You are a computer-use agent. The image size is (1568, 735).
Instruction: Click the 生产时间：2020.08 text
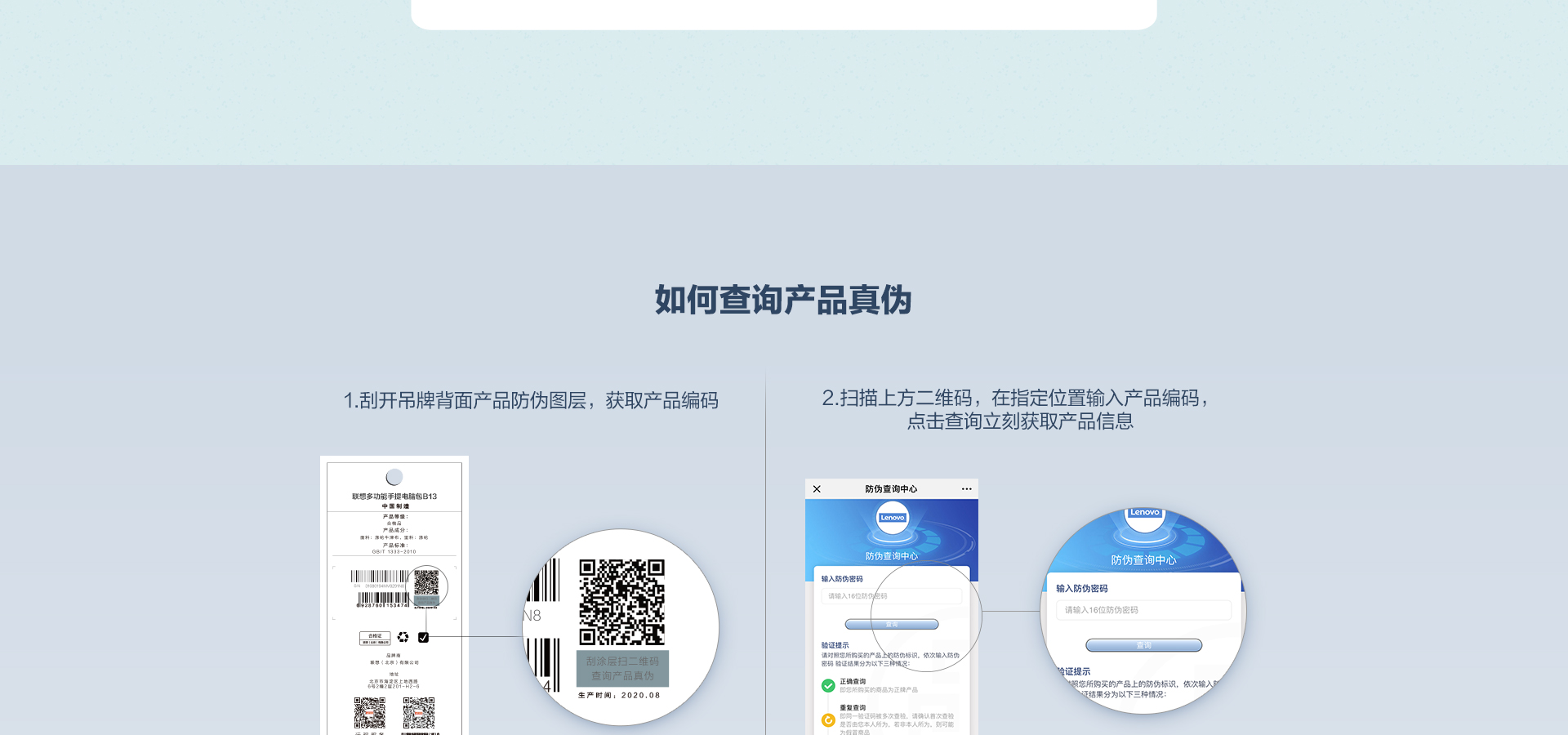pos(619,696)
